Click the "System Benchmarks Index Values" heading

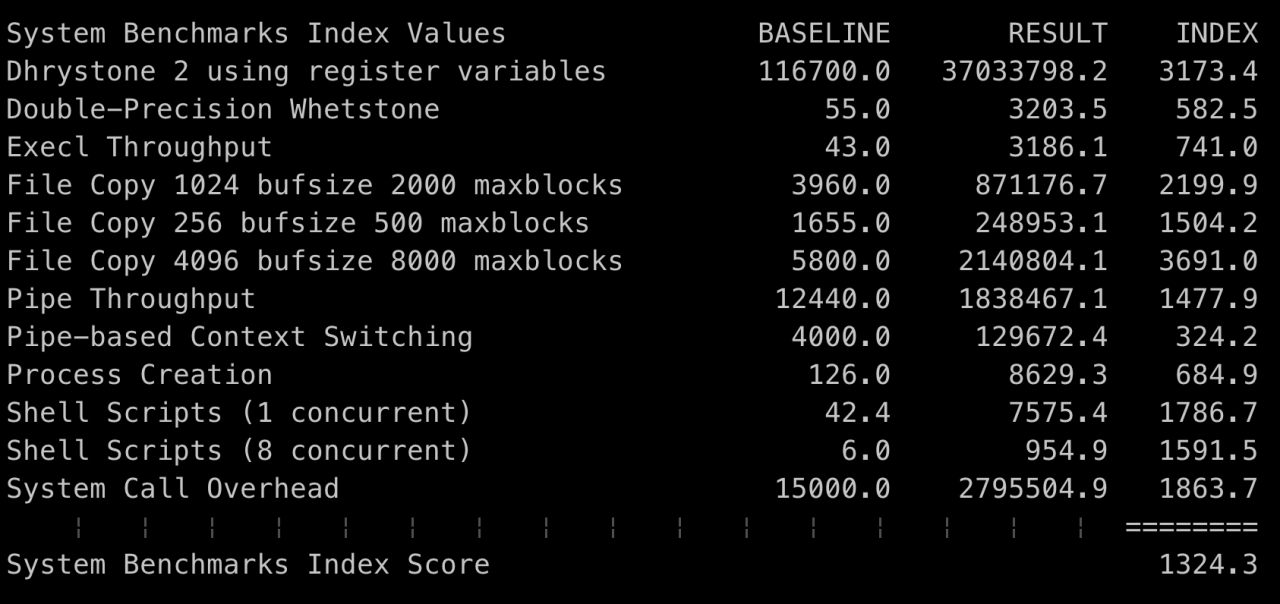pyautogui.click(x=256, y=33)
